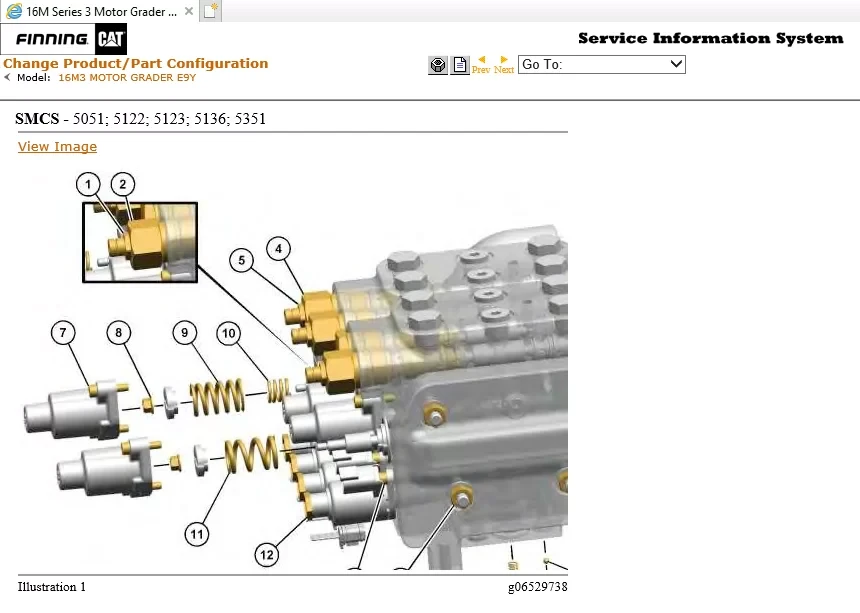Open Change Product/Part Configuration link
Image resolution: width=860 pixels, height=613 pixels.
(135, 63)
